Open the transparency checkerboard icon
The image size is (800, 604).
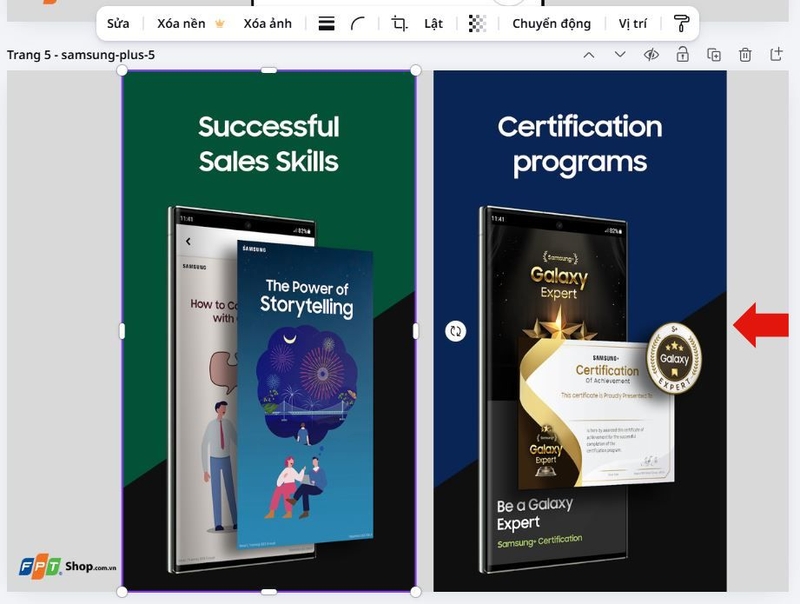(477, 23)
